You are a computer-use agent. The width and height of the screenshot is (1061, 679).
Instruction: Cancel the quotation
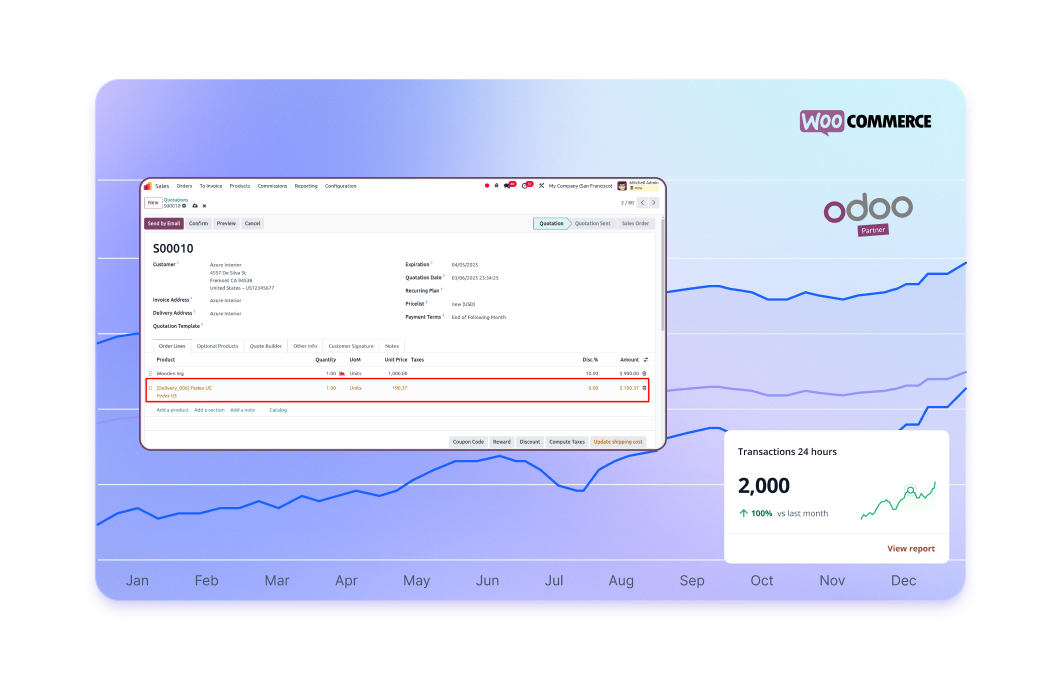tap(252, 223)
